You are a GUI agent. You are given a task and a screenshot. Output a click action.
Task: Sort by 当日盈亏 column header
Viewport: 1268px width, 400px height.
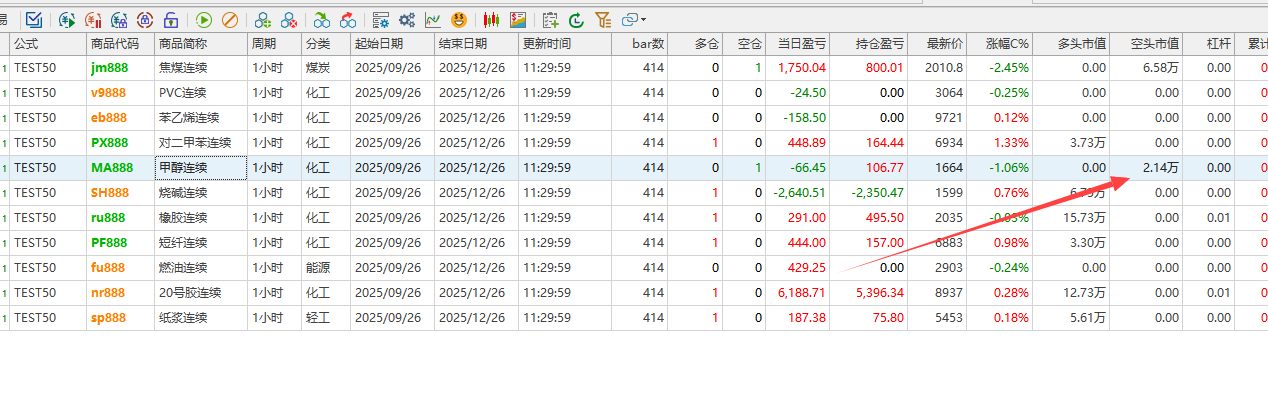(x=800, y=44)
